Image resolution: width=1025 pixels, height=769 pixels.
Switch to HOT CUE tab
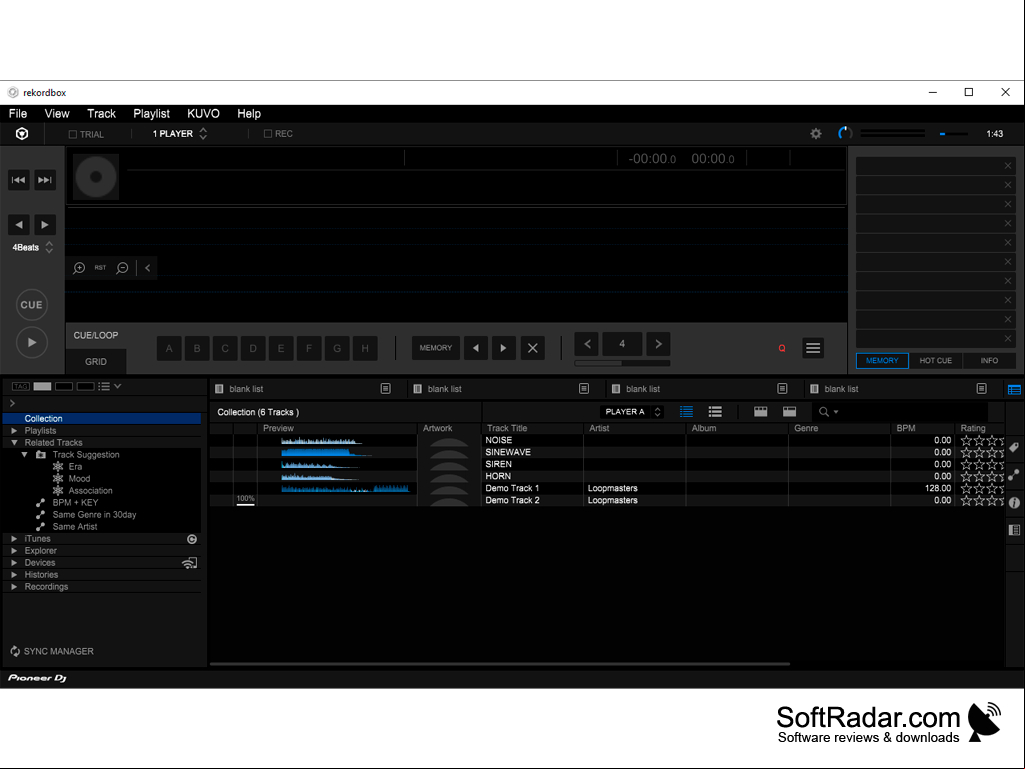[935, 361]
